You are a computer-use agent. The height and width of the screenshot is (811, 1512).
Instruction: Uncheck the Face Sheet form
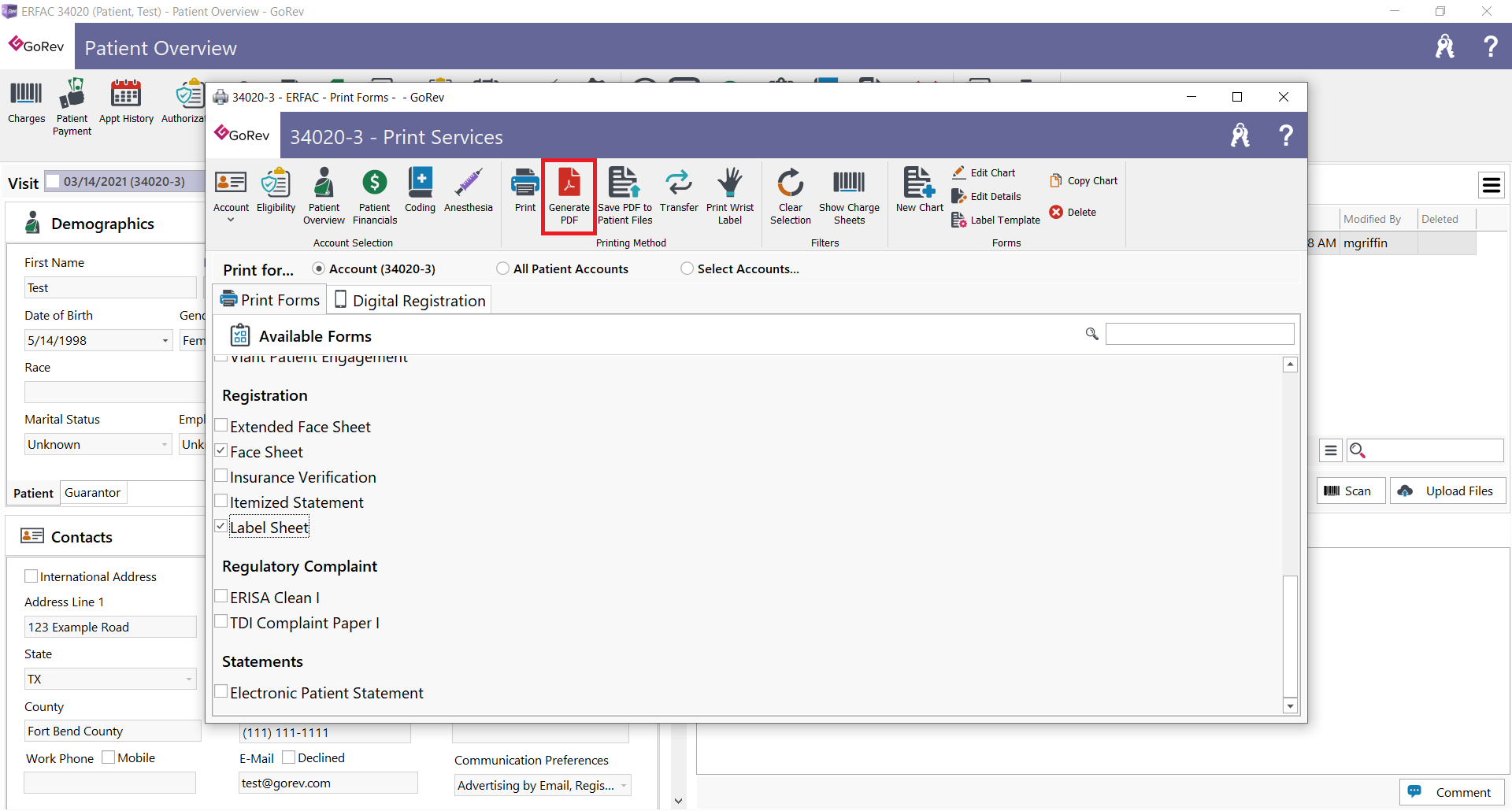coord(221,450)
